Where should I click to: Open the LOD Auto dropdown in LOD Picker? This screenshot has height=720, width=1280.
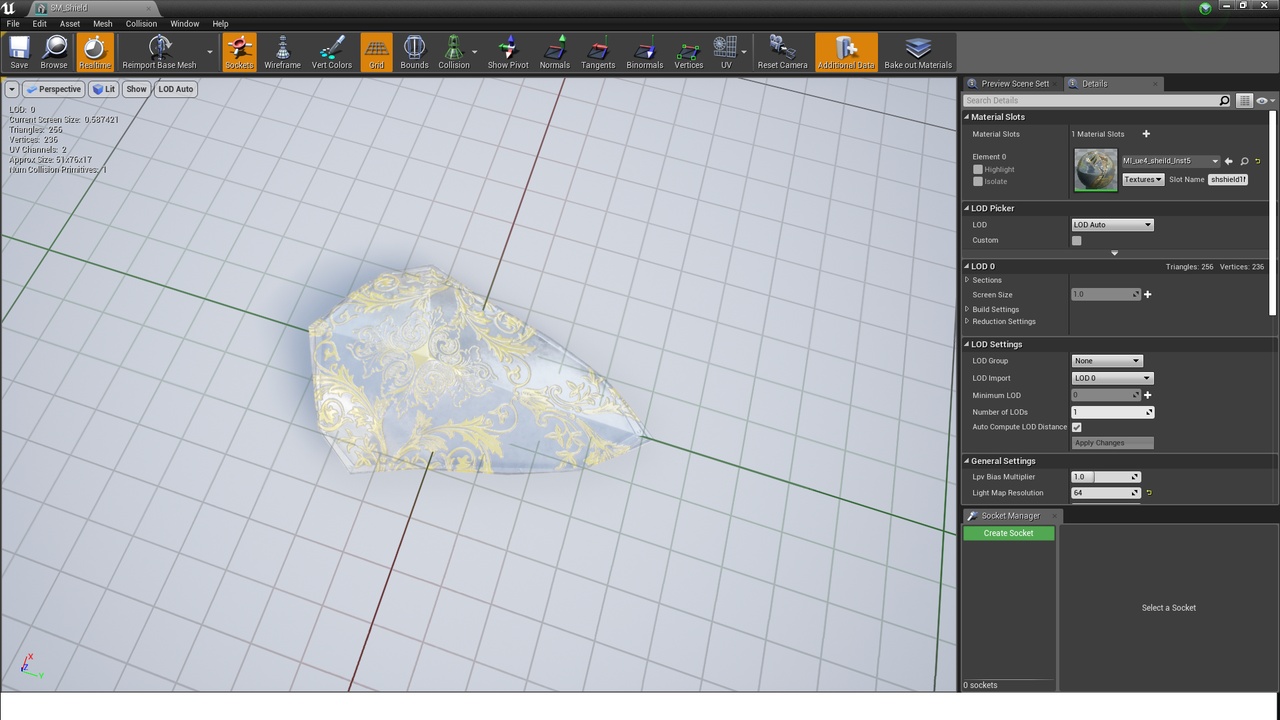[x=1112, y=225]
